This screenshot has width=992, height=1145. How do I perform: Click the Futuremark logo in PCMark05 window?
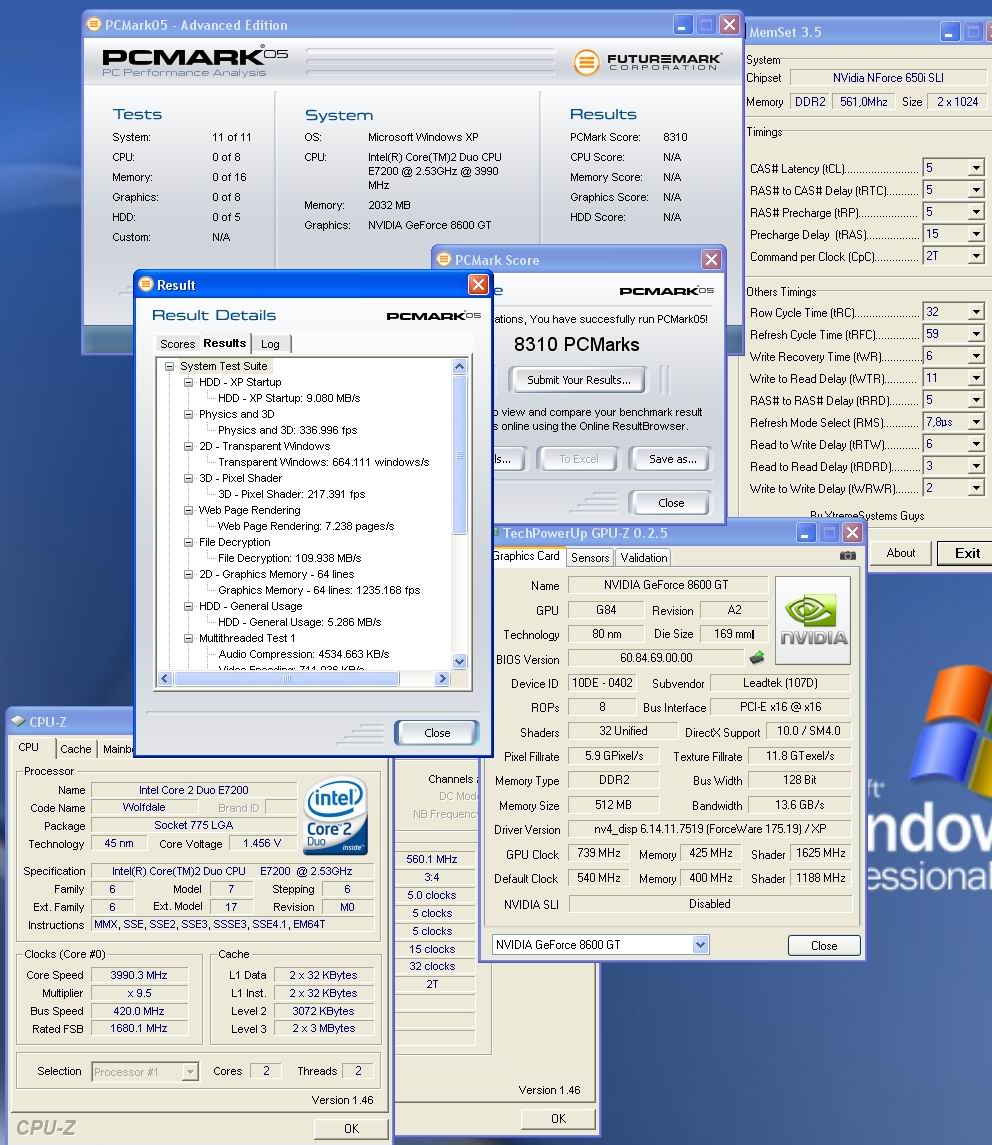647,62
